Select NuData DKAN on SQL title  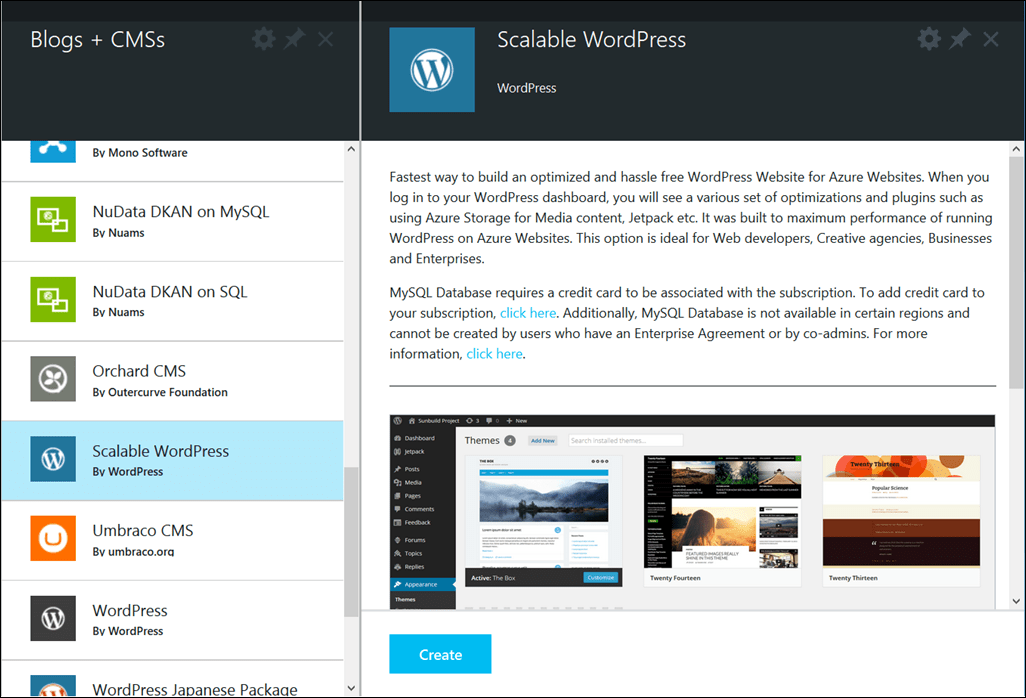pyautogui.click(x=170, y=292)
